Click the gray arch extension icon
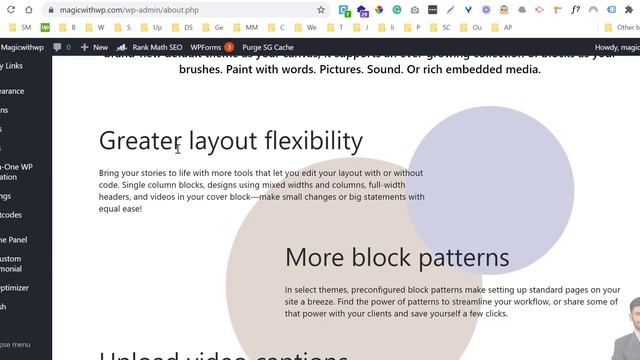The width and height of the screenshot is (640, 360). coord(593,10)
